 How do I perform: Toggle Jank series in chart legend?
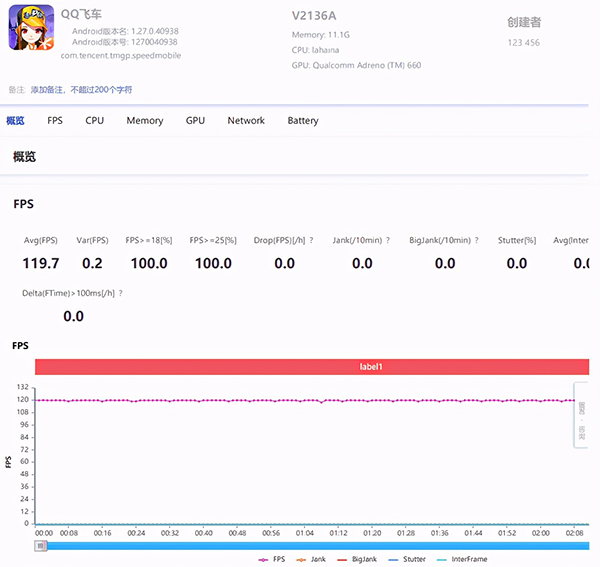point(313,559)
